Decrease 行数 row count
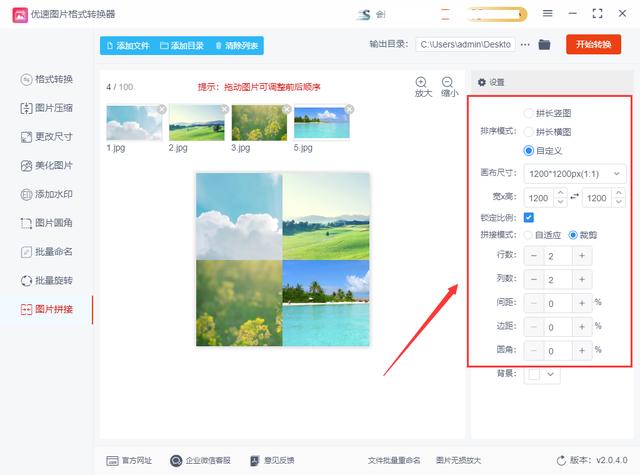640x475 pixels. tap(534, 256)
